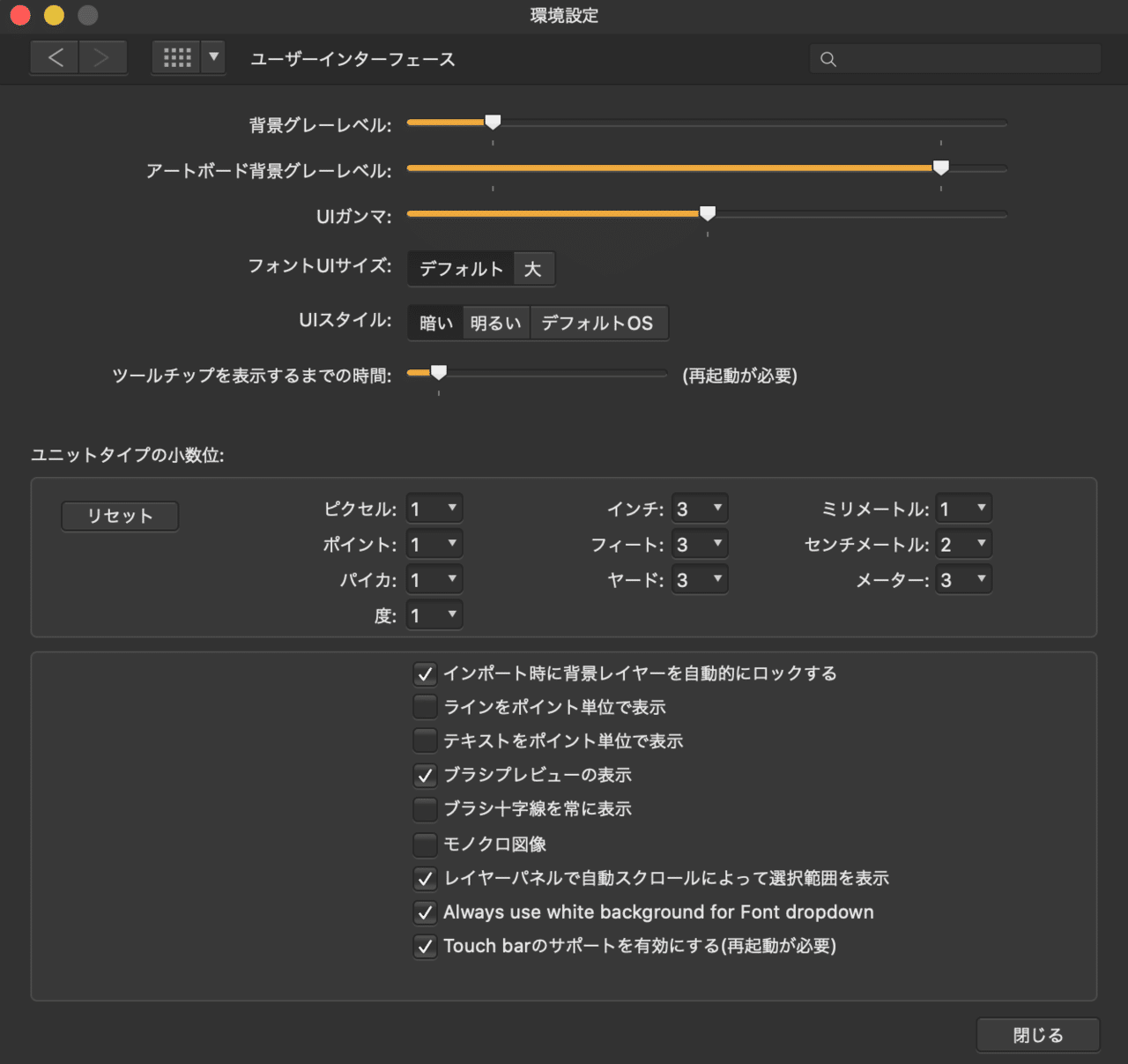Screen dimensions: 1128x1064
Task: Focus the preferences search field
Action: coord(955,59)
